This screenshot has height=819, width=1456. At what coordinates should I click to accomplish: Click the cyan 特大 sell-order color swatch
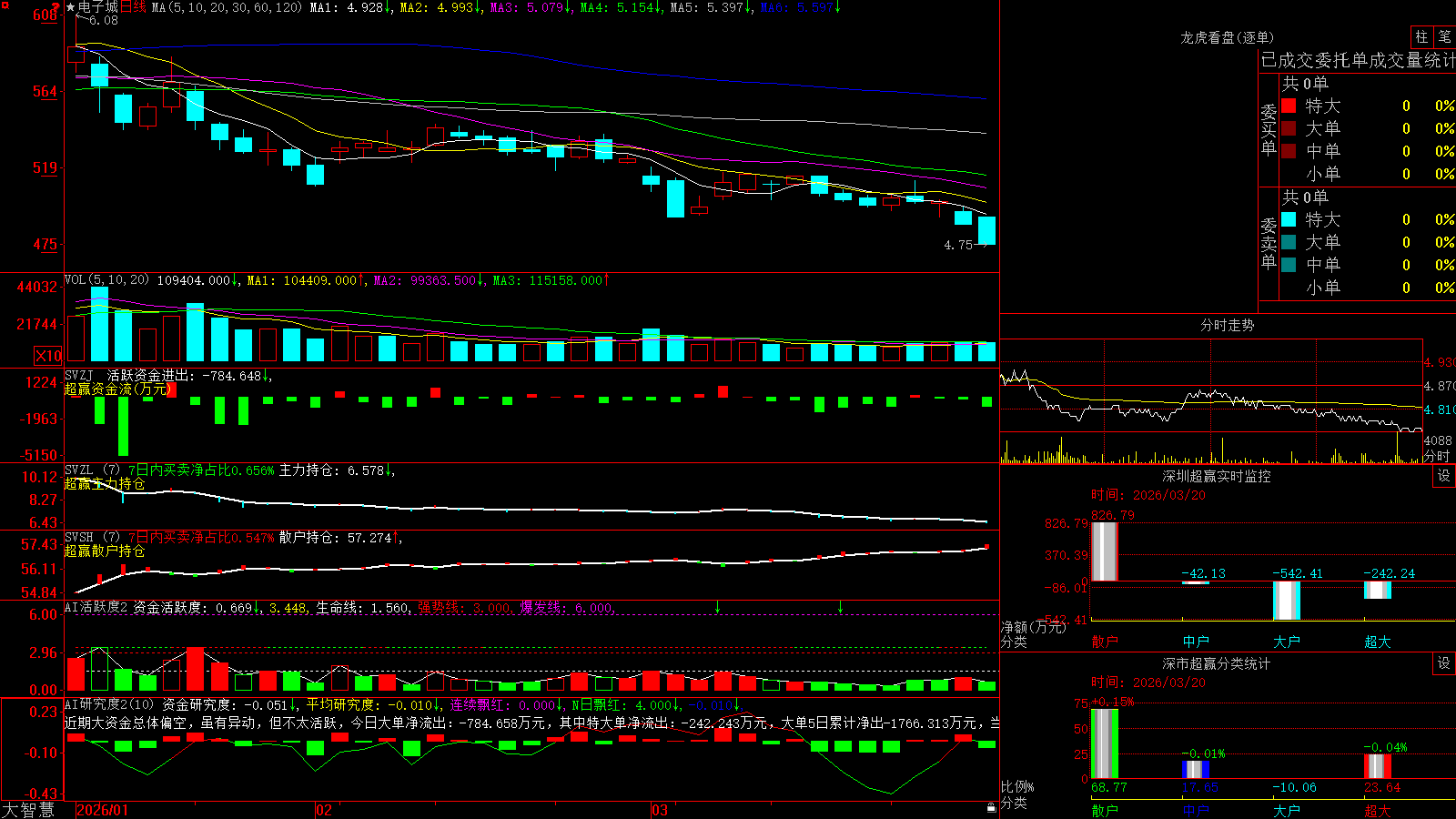point(1289,219)
